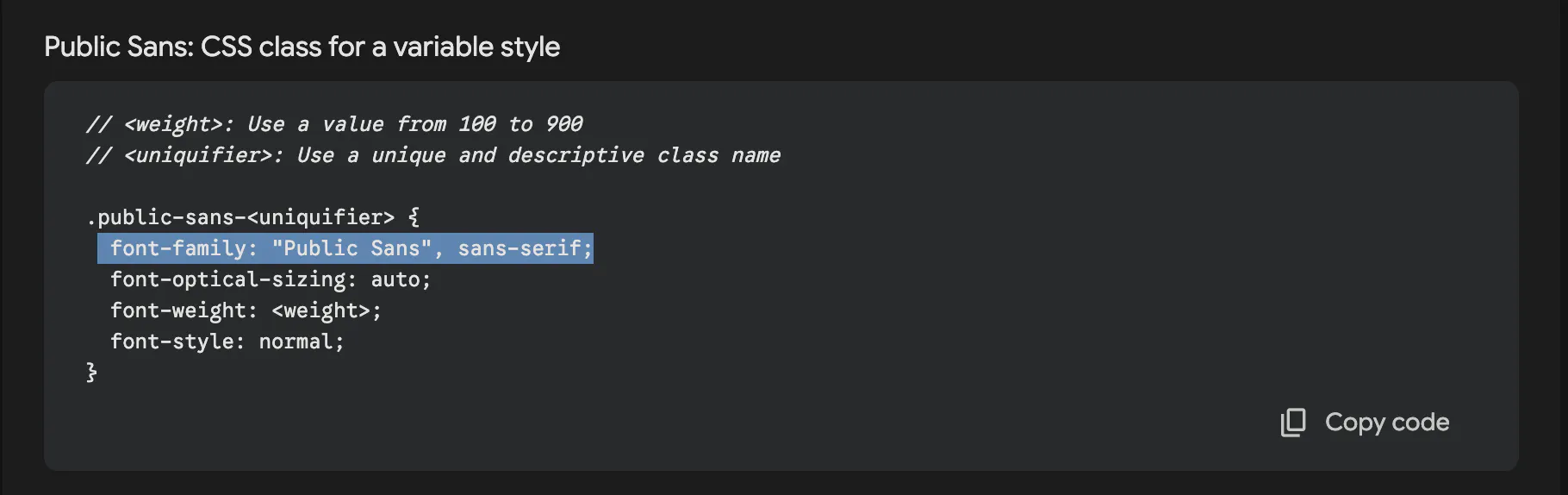This screenshot has height=495, width=1568.
Task: Click the font-optical-sizing property name
Action: point(227,279)
